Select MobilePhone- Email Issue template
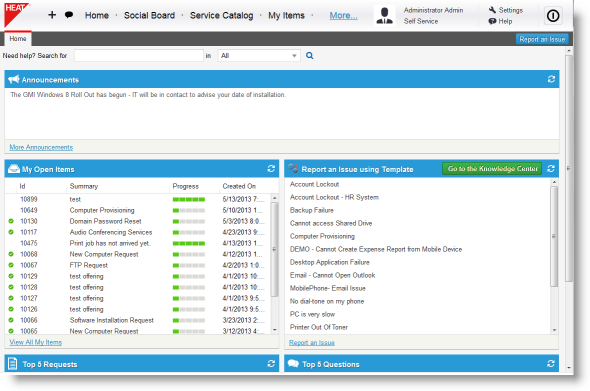The image size is (590, 391). pyautogui.click(x=327, y=288)
